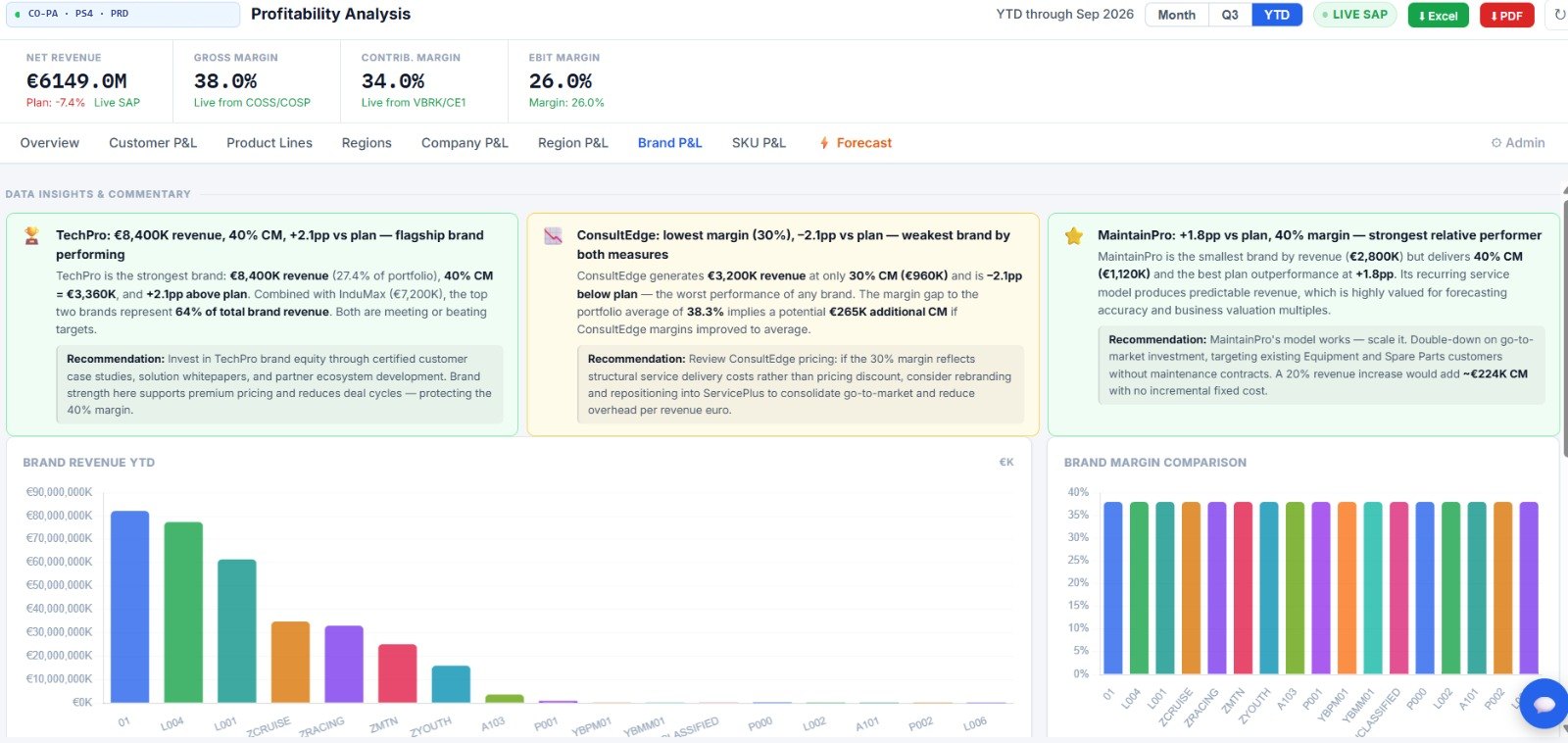Click the lightning icon next to Forecast

824,143
